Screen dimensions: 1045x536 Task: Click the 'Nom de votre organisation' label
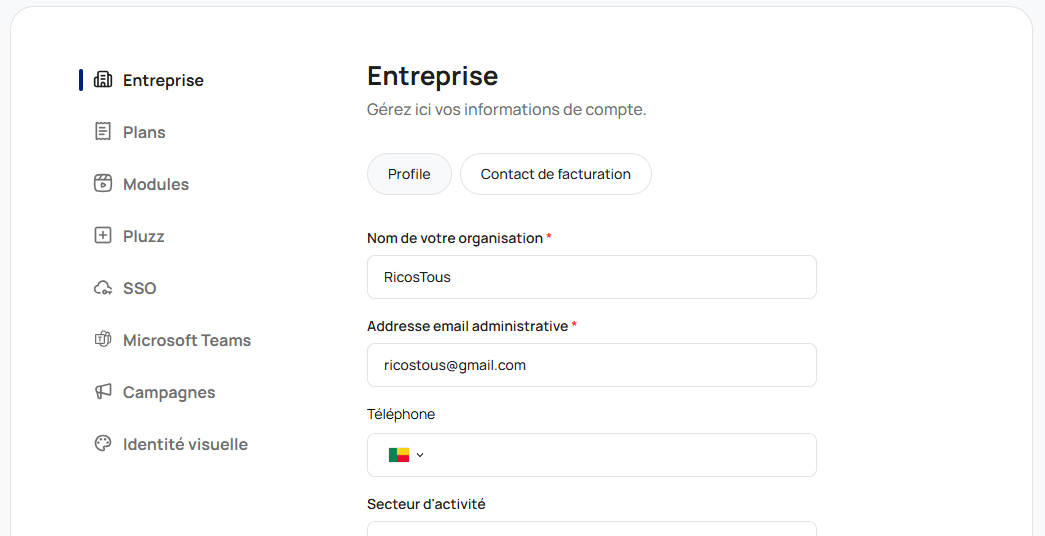455,238
